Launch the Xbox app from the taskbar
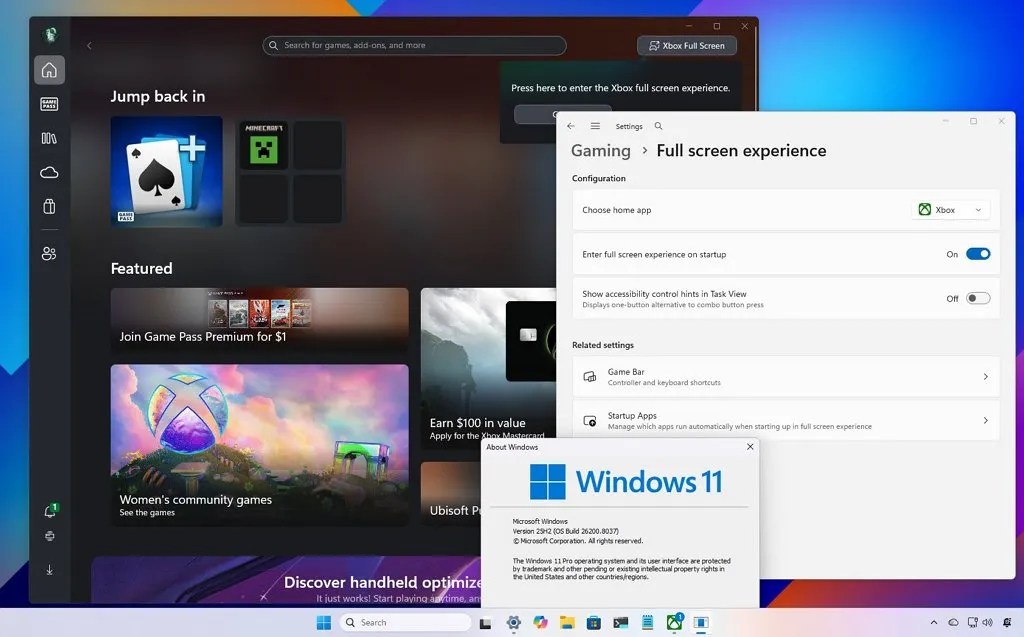Image resolution: width=1024 pixels, height=637 pixels. coord(675,622)
